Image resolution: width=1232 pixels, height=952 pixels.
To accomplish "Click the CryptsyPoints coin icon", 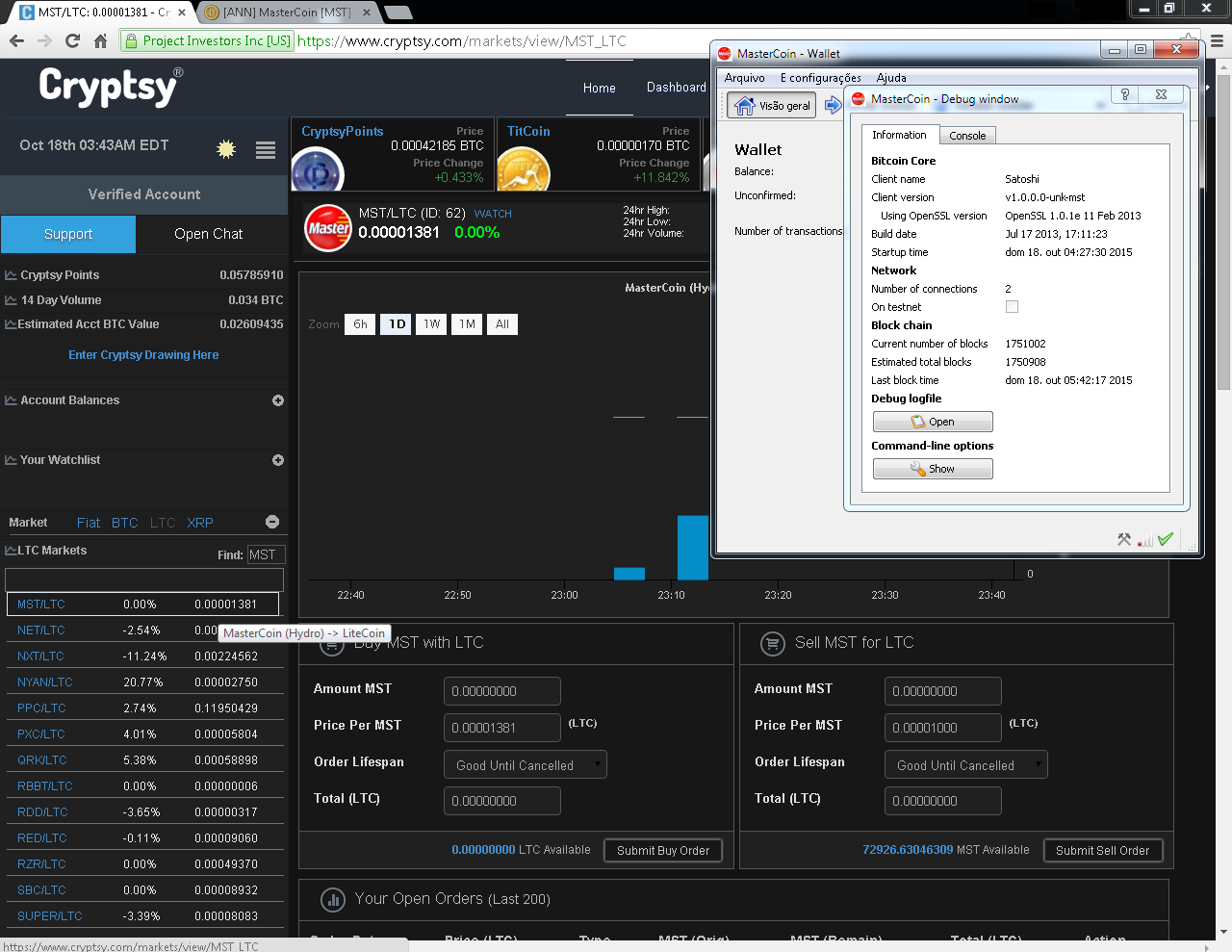I will click(x=318, y=171).
